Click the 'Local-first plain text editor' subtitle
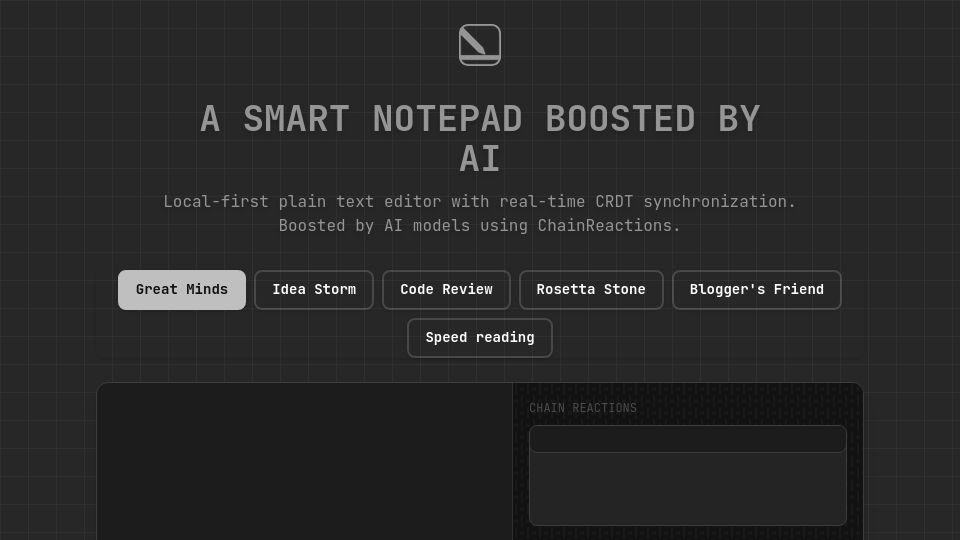 [479, 201]
